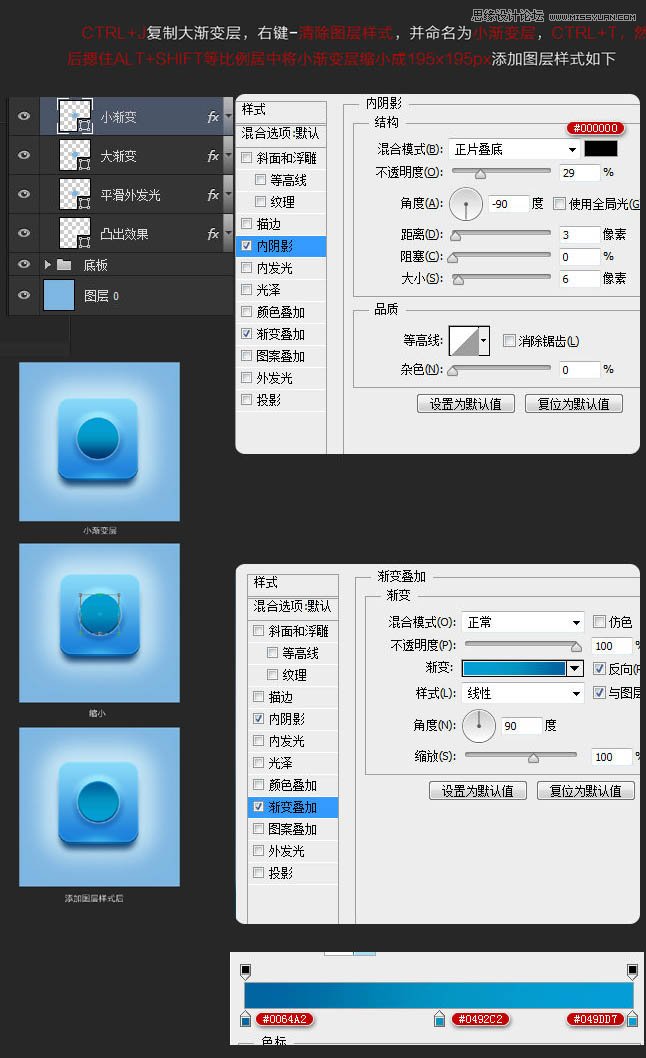
Task: Click the 凸出效果 shape layer thumbnail
Action: (x=75, y=233)
